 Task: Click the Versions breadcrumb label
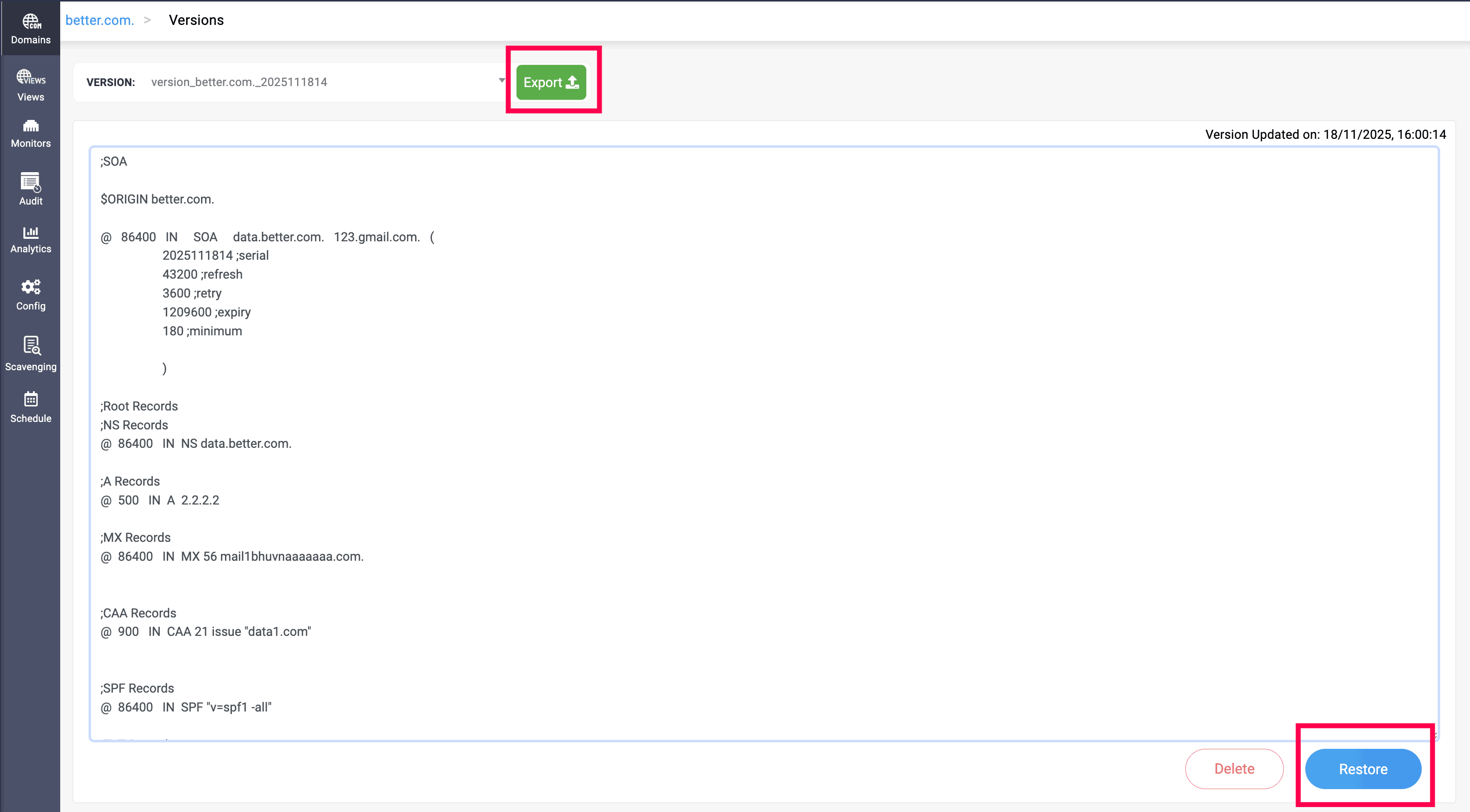(196, 20)
